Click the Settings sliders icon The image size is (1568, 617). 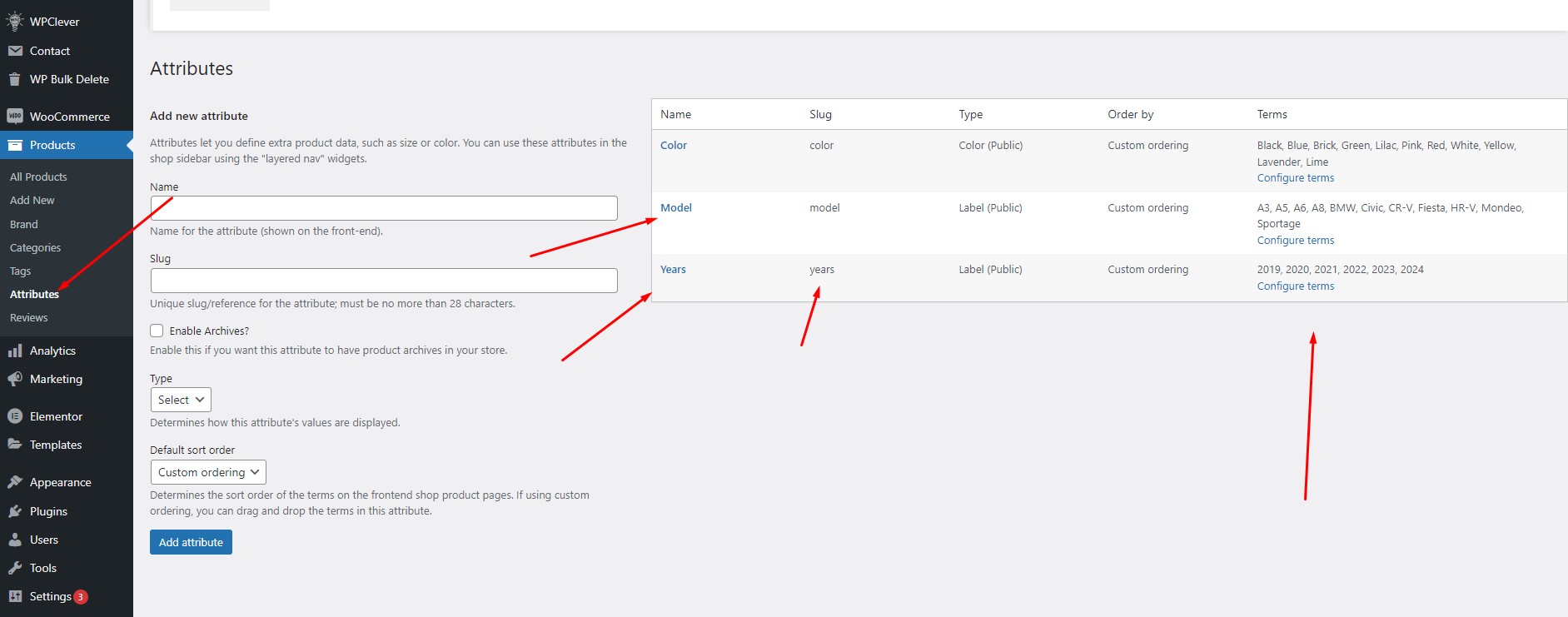click(x=15, y=596)
